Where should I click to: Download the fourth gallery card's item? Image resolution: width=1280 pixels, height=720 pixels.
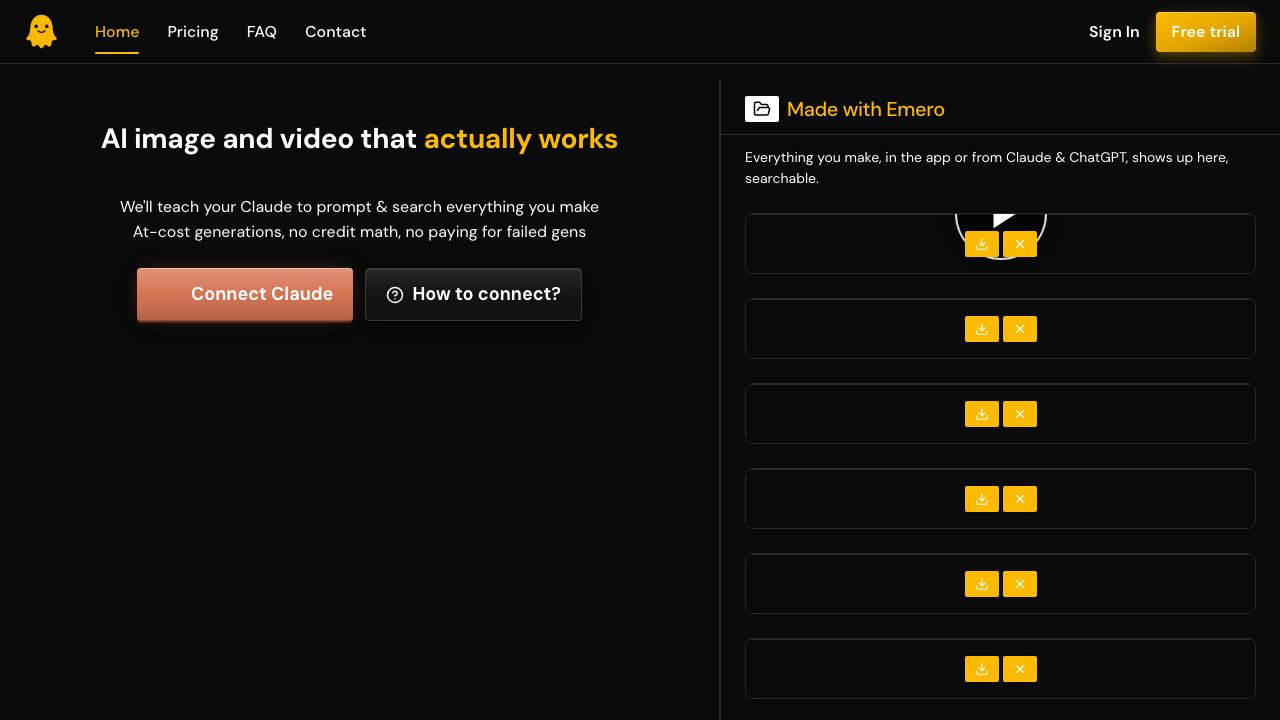click(982, 499)
